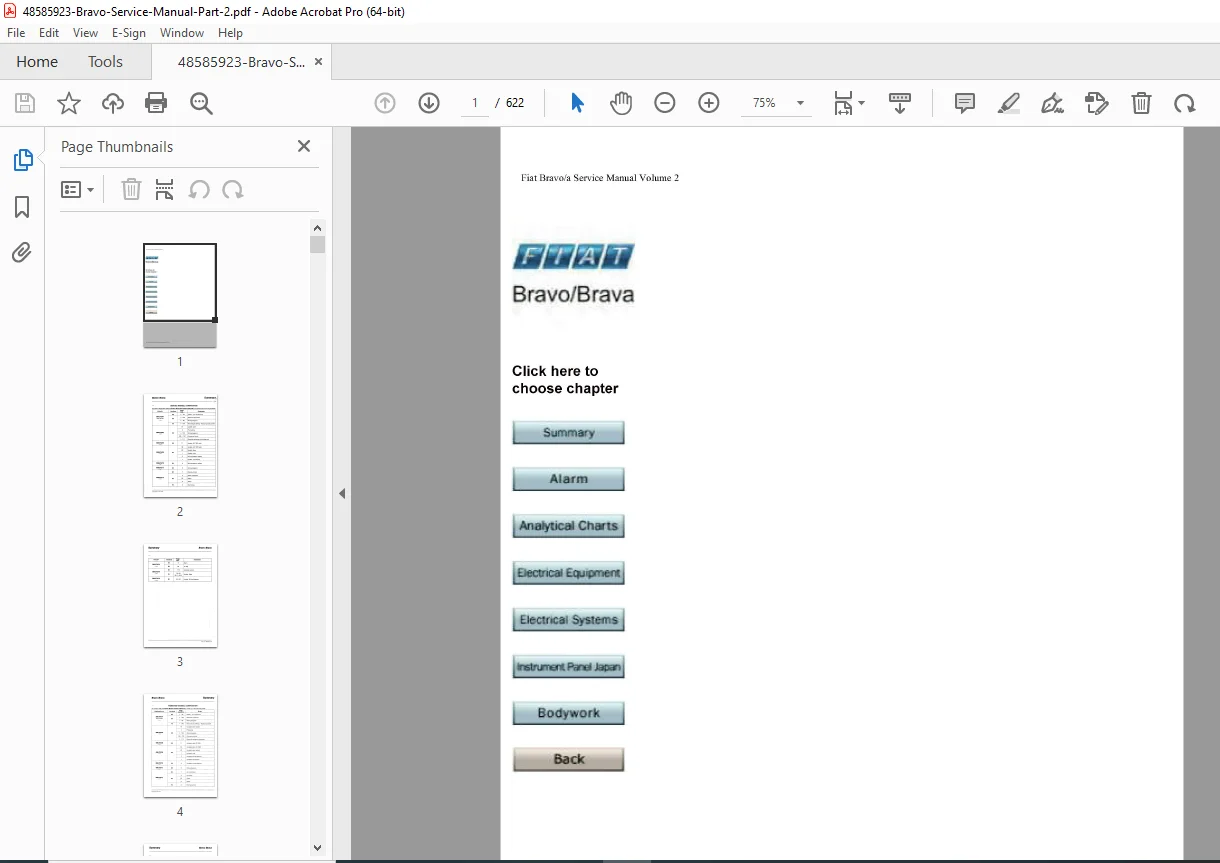The height and width of the screenshot is (863, 1220).
Task: Go to previous page arrow
Action: coord(385,103)
